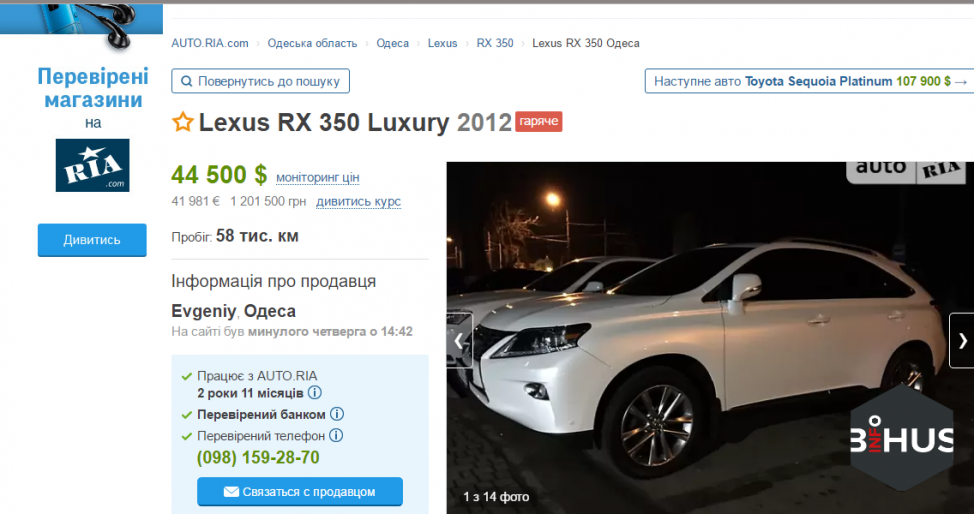Image resolution: width=974 pixels, height=514 pixels.
Task: Add listing to favorites via star icon
Action: (183, 122)
